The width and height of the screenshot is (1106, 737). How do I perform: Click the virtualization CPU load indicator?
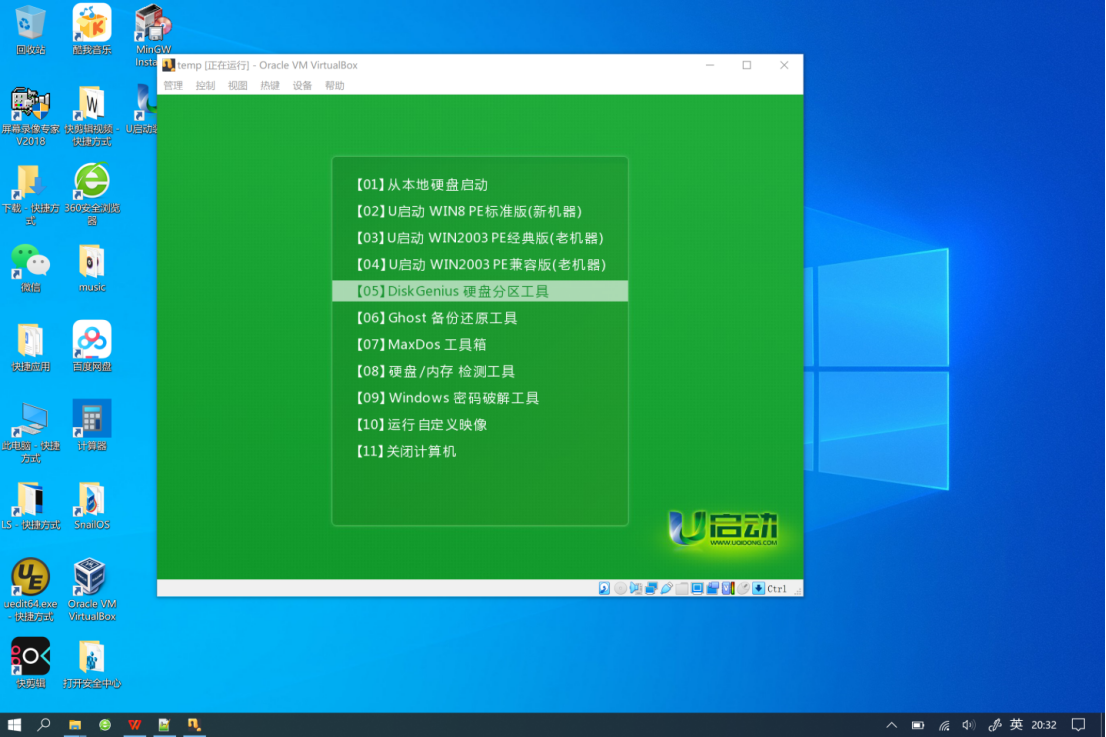pos(728,588)
